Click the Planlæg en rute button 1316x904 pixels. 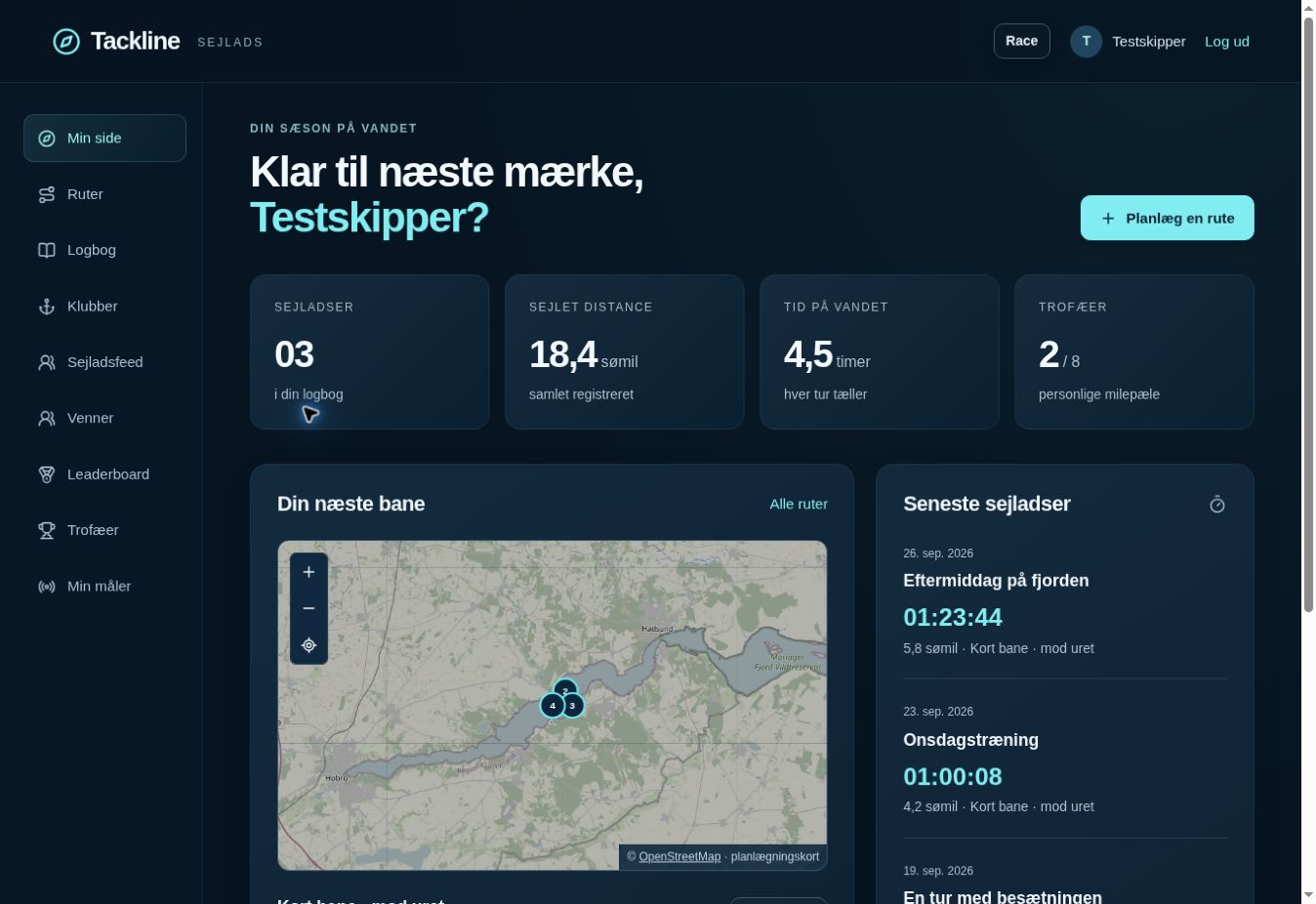(x=1167, y=218)
